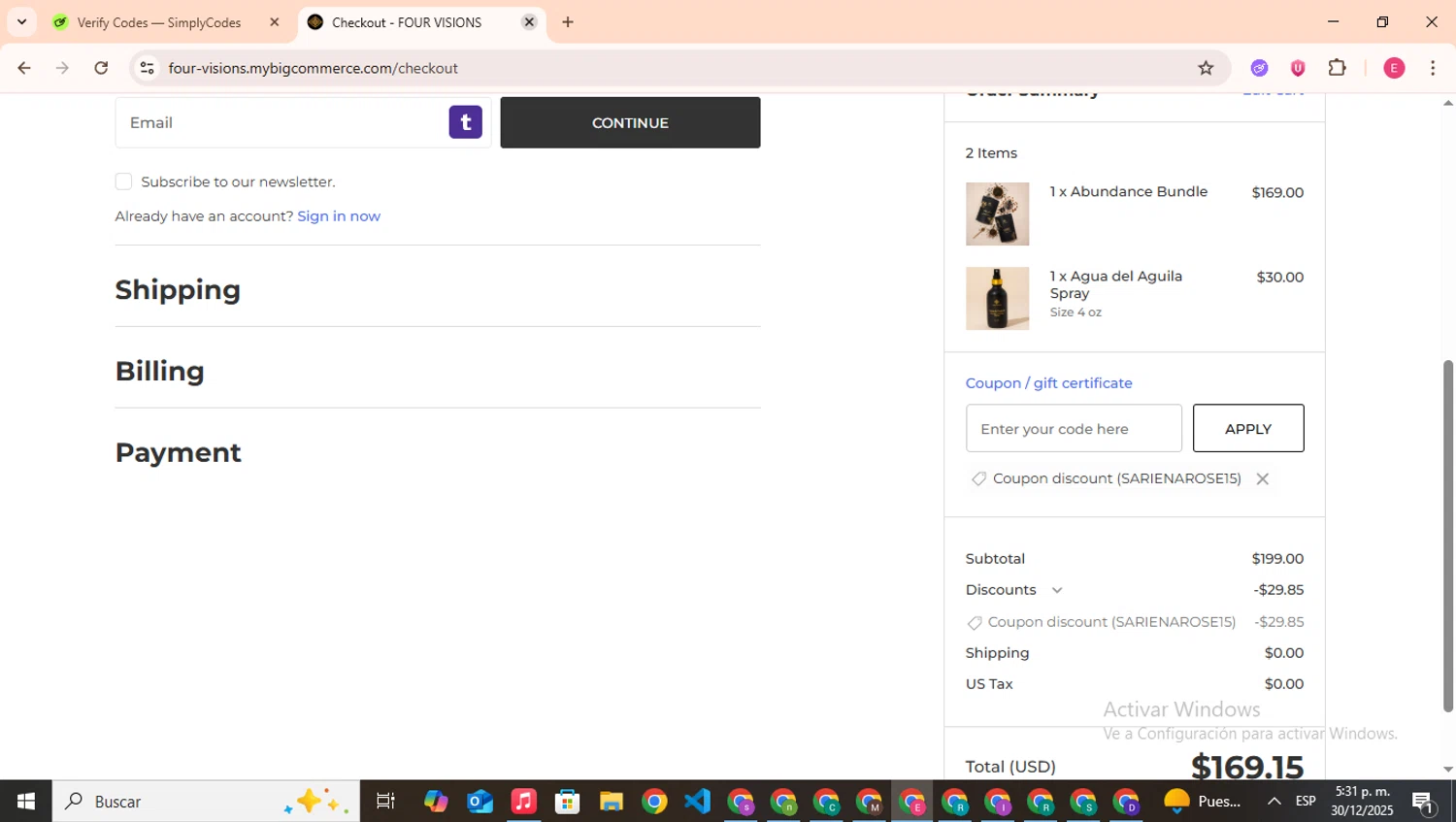This screenshot has height=822, width=1456.
Task: Bookmark this page with the star icon
Action: point(1206,68)
